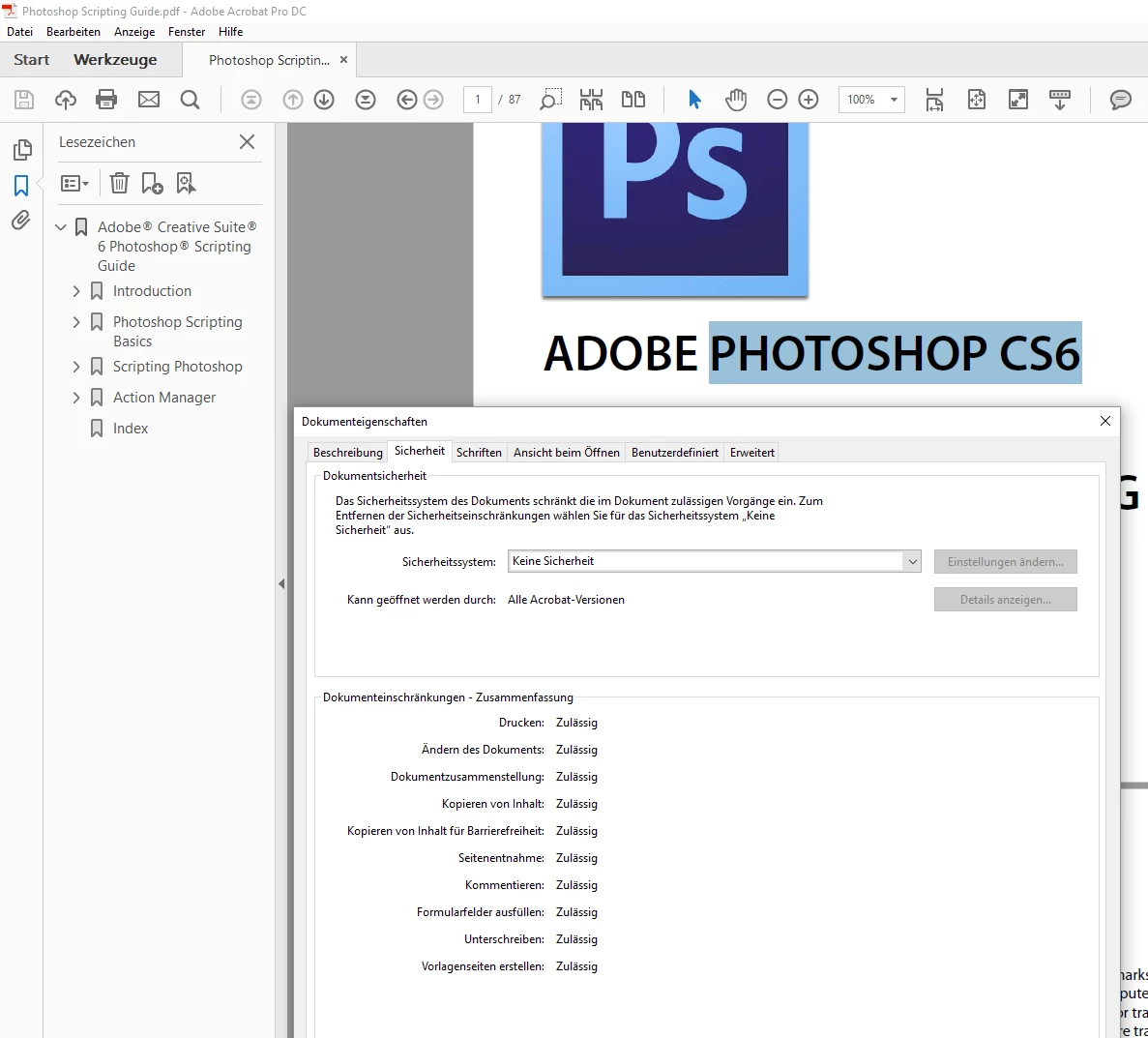This screenshot has height=1038, width=1148.
Task: Select the Introduction bookmark entry
Action: pos(152,291)
